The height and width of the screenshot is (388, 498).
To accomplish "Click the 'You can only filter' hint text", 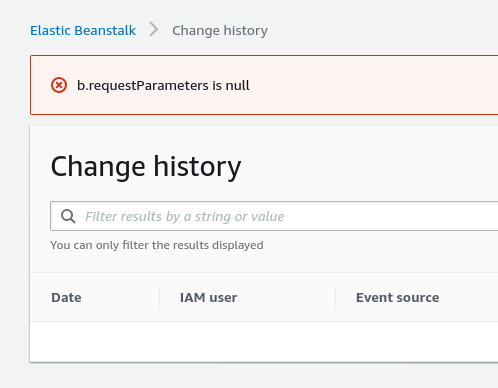I will [157, 245].
